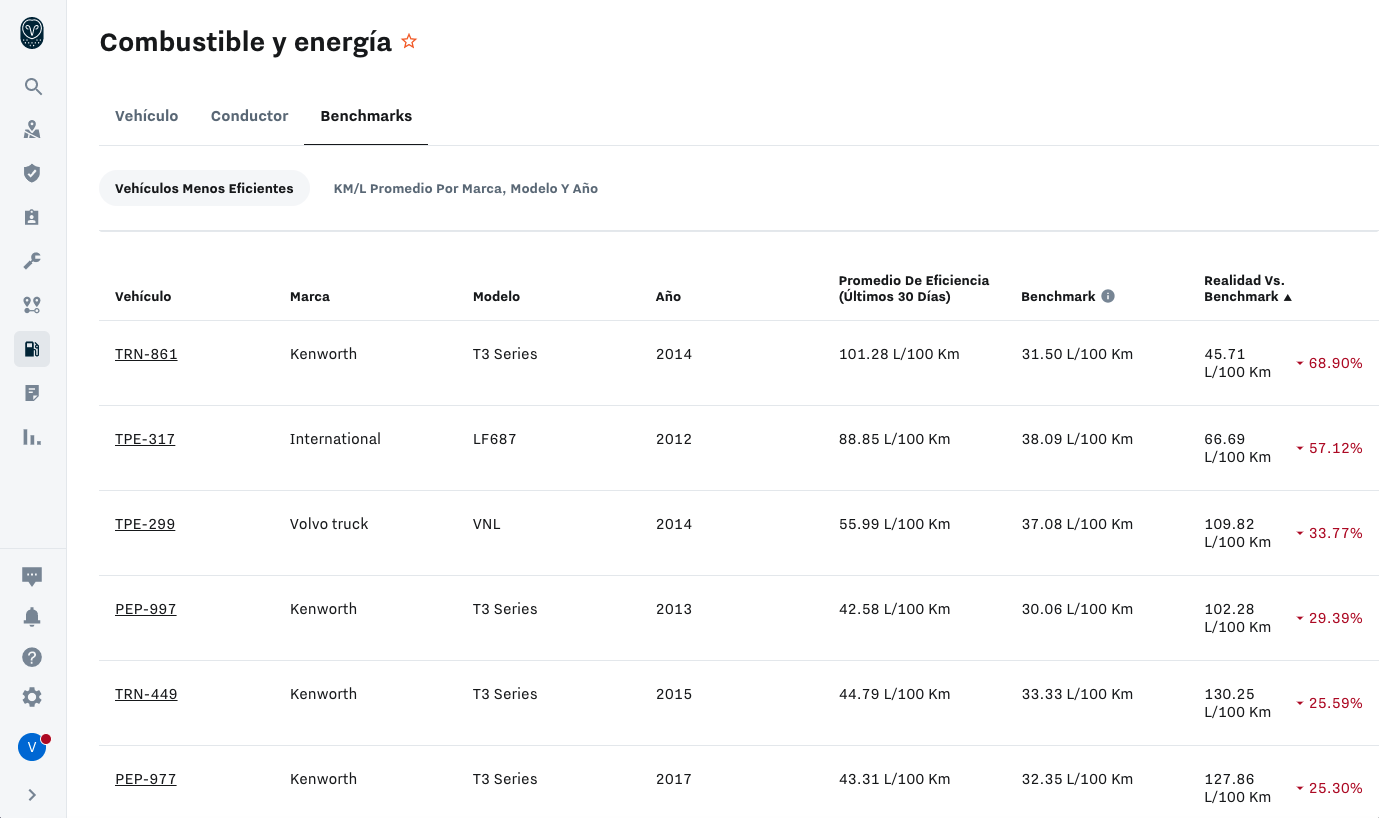Sort by Realidad Vs. Benchmark column
Image resolution: width=1379 pixels, height=818 pixels.
tap(1248, 289)
